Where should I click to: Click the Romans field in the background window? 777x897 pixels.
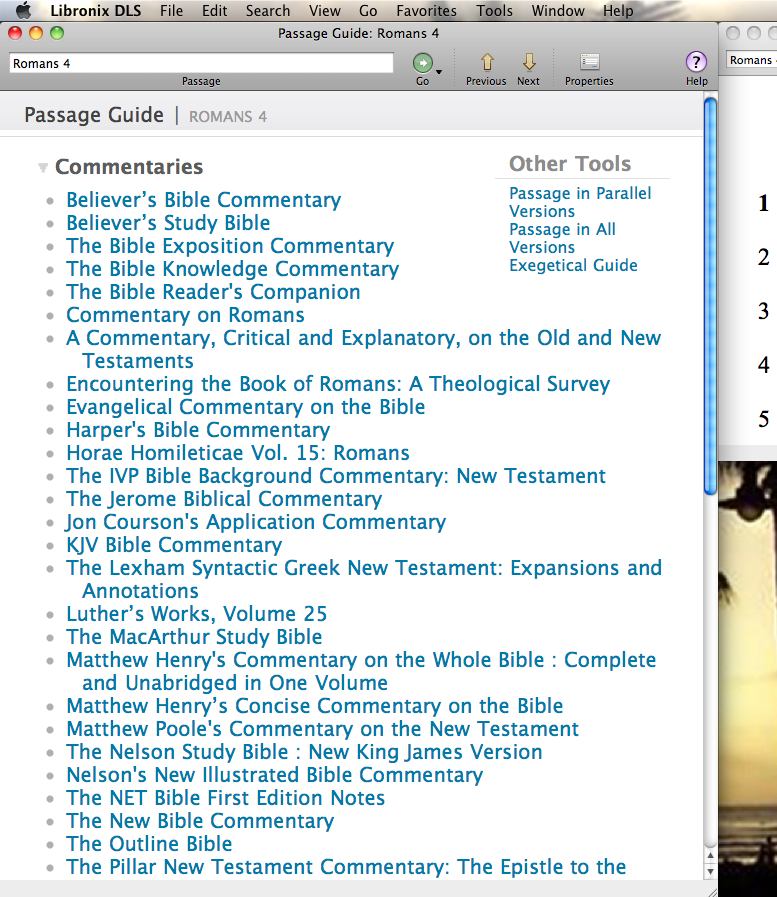point(751,60)
